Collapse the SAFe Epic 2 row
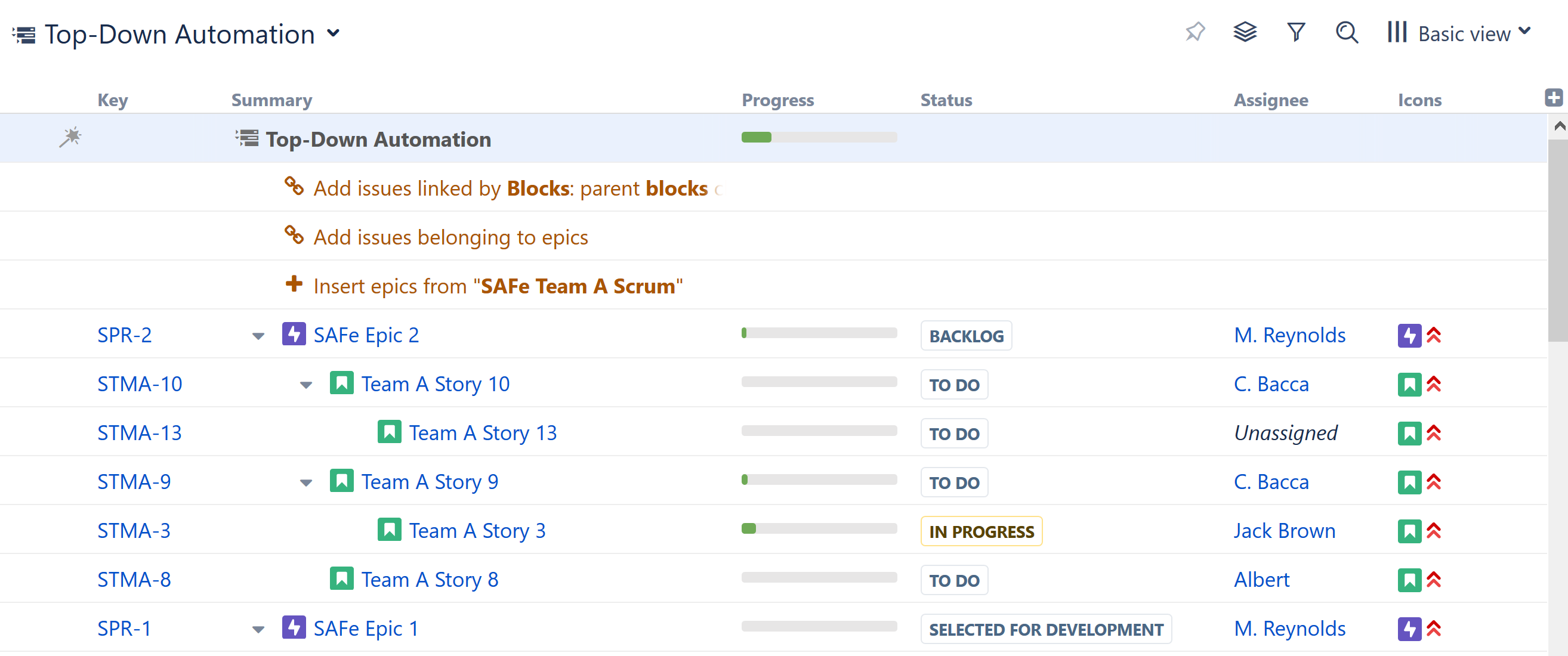The height and width of the screenshot is (656, 1568). tap(258, 336)
